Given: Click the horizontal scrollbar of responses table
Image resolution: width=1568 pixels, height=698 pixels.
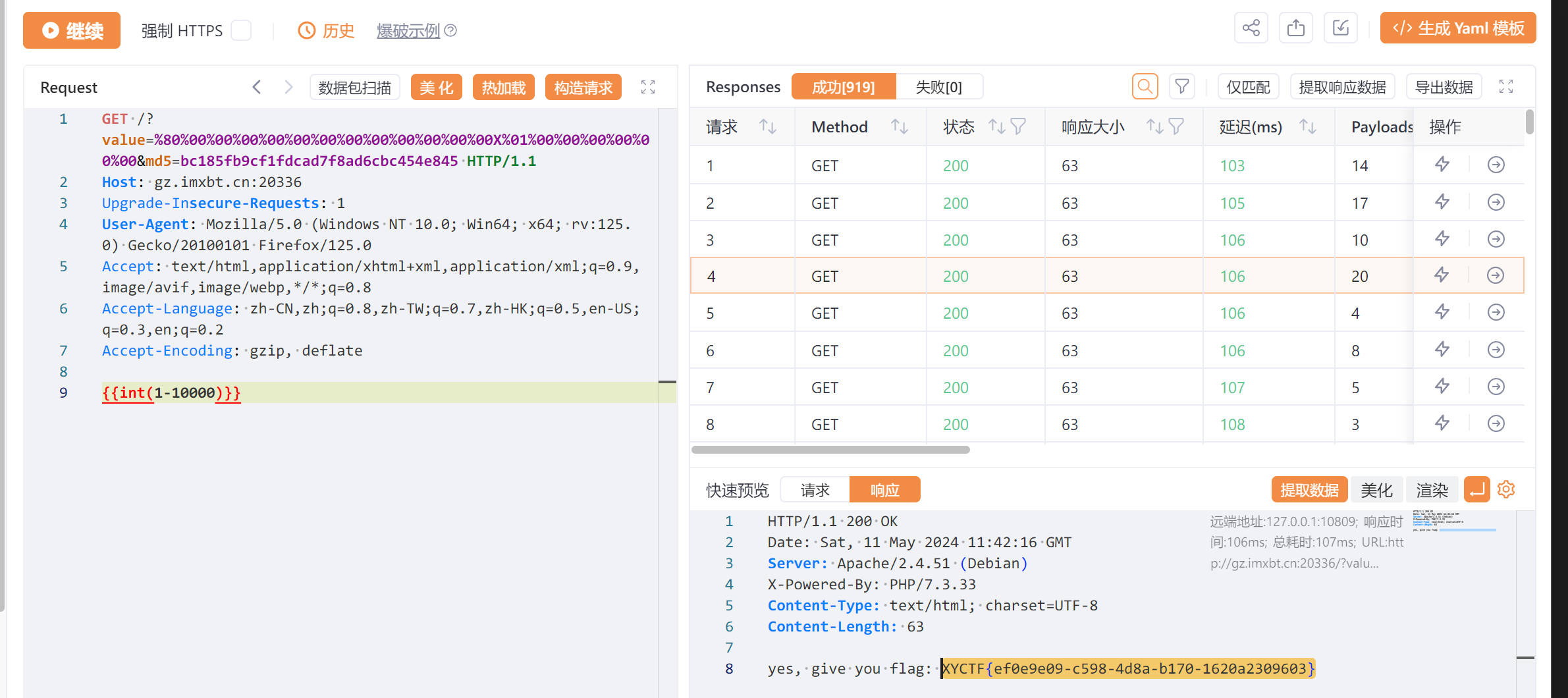Looking at the screenshot, I should point(830,450).
